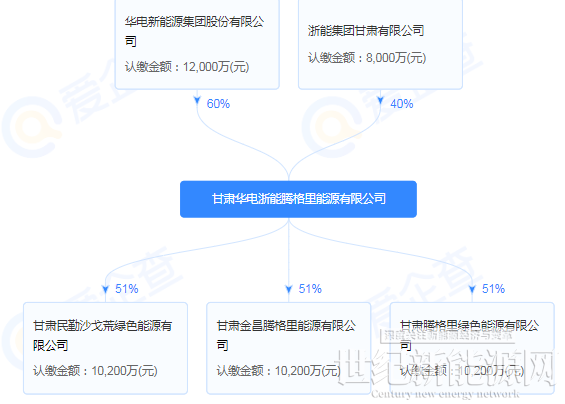565x404 pixels.
Task: Click the arrow icon beside 40%
Action: pyautogui.click(x=381, y=101)
